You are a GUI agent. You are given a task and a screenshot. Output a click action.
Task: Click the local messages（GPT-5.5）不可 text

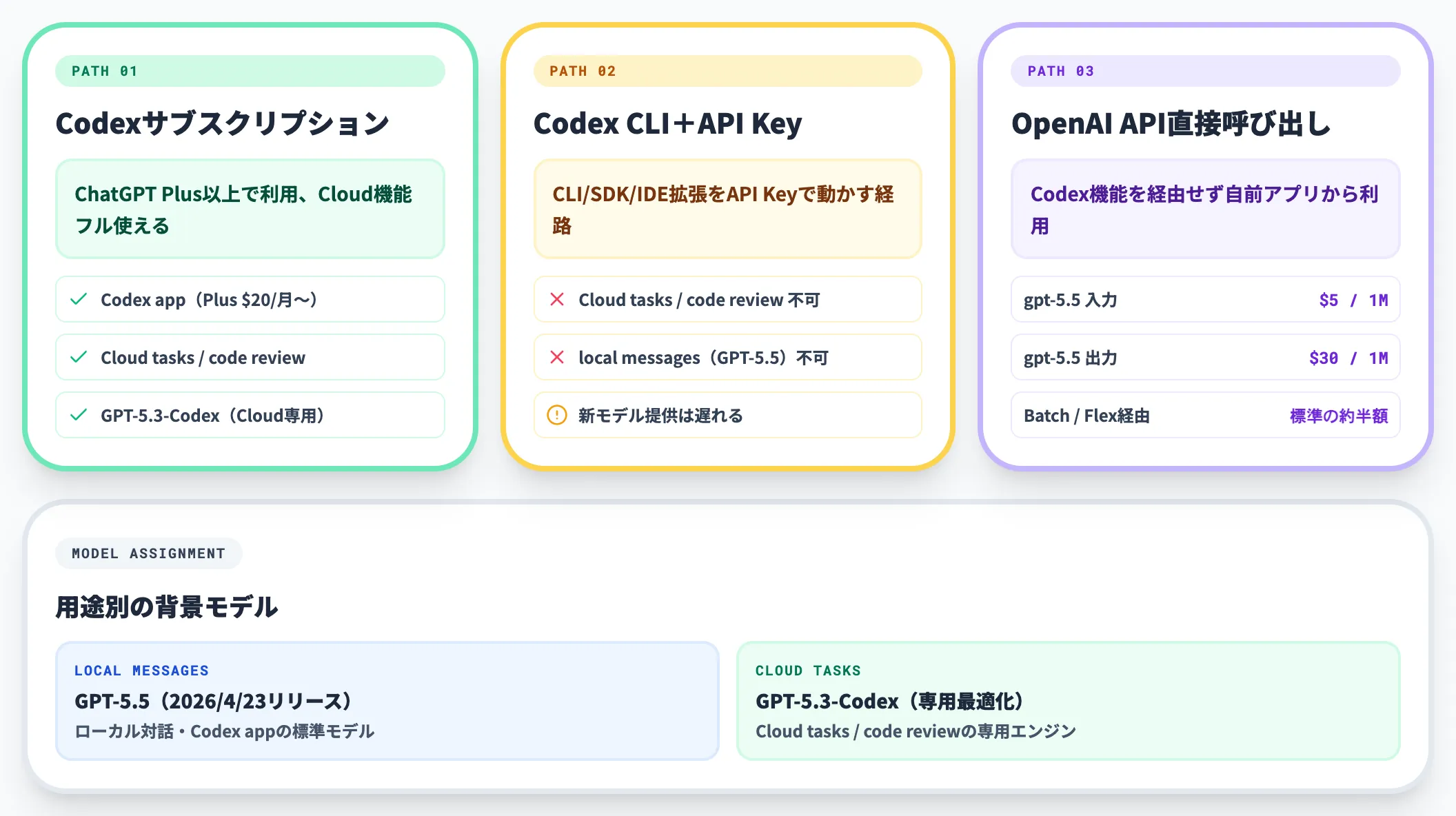[703, 358]
